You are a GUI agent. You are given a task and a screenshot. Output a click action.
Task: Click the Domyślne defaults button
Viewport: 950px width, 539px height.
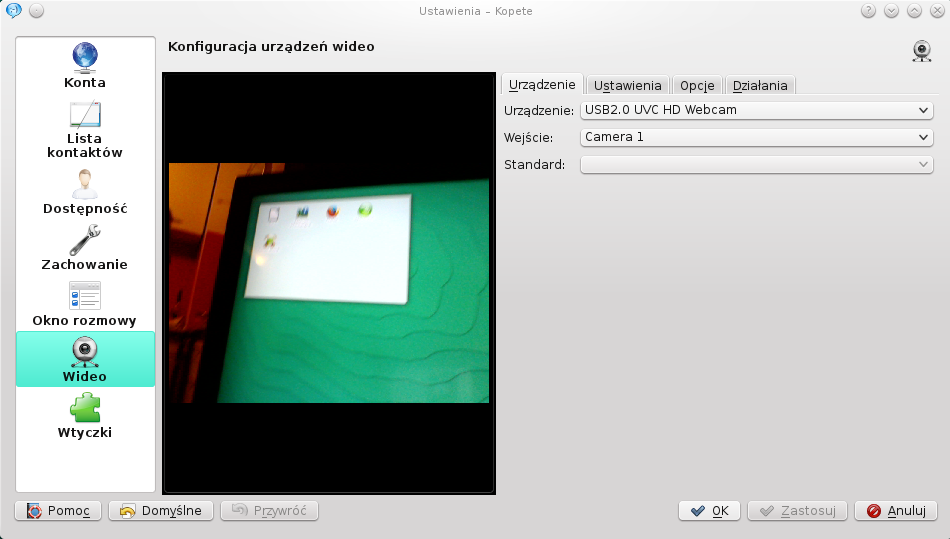(161, 511)
